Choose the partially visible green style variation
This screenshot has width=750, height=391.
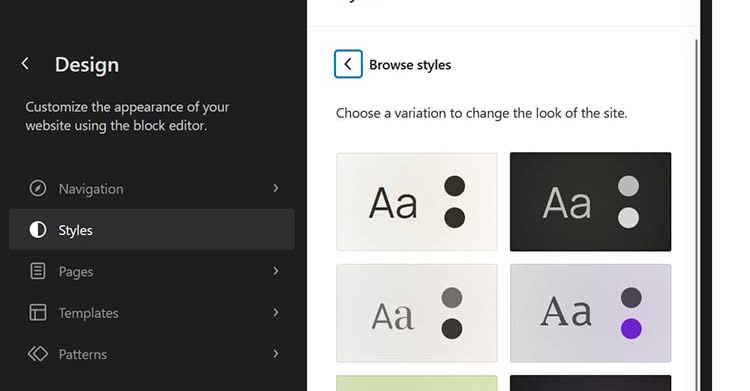point(417,383)
